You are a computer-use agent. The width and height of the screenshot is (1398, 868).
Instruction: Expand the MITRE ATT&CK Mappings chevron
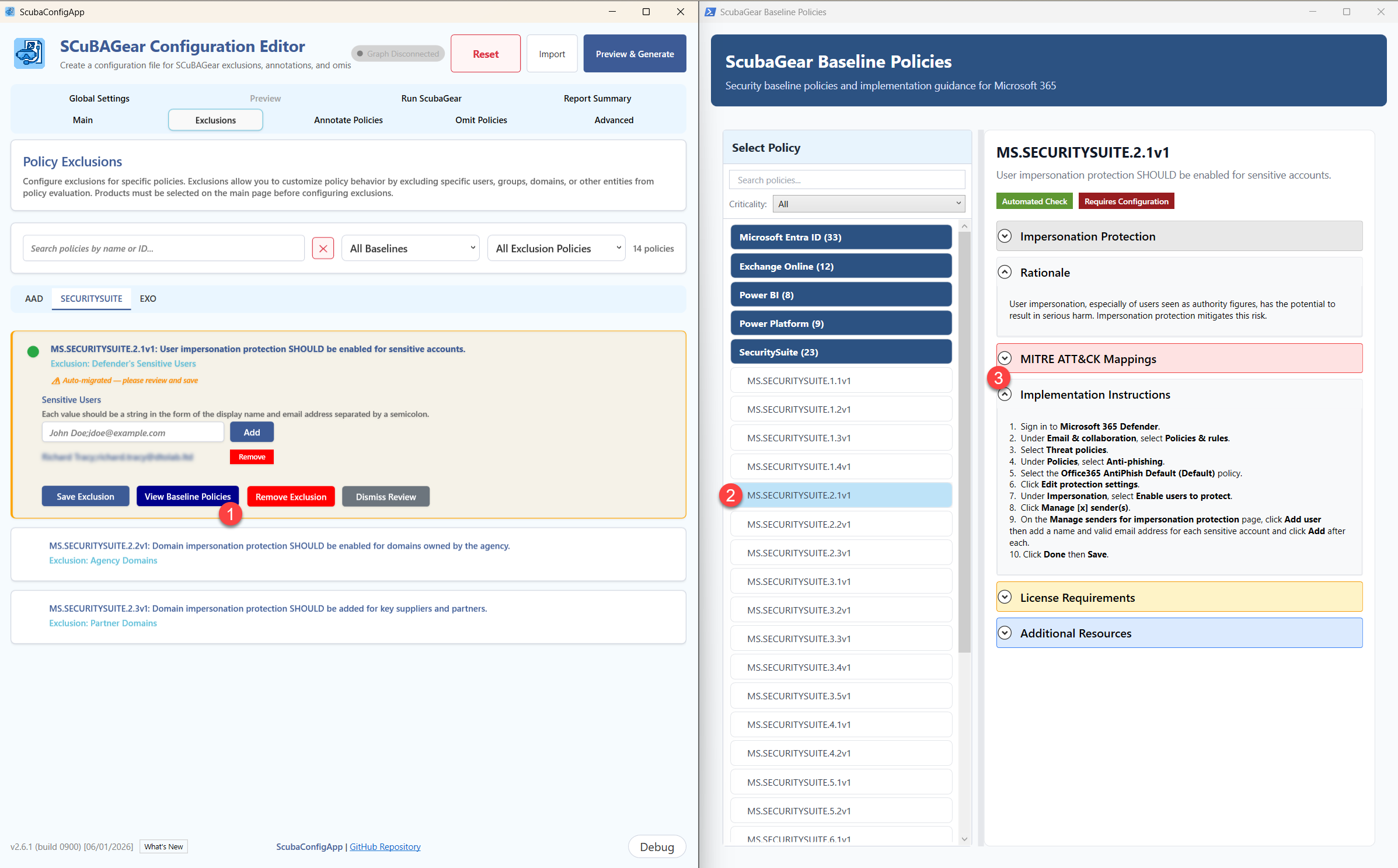click(1005, 358)
